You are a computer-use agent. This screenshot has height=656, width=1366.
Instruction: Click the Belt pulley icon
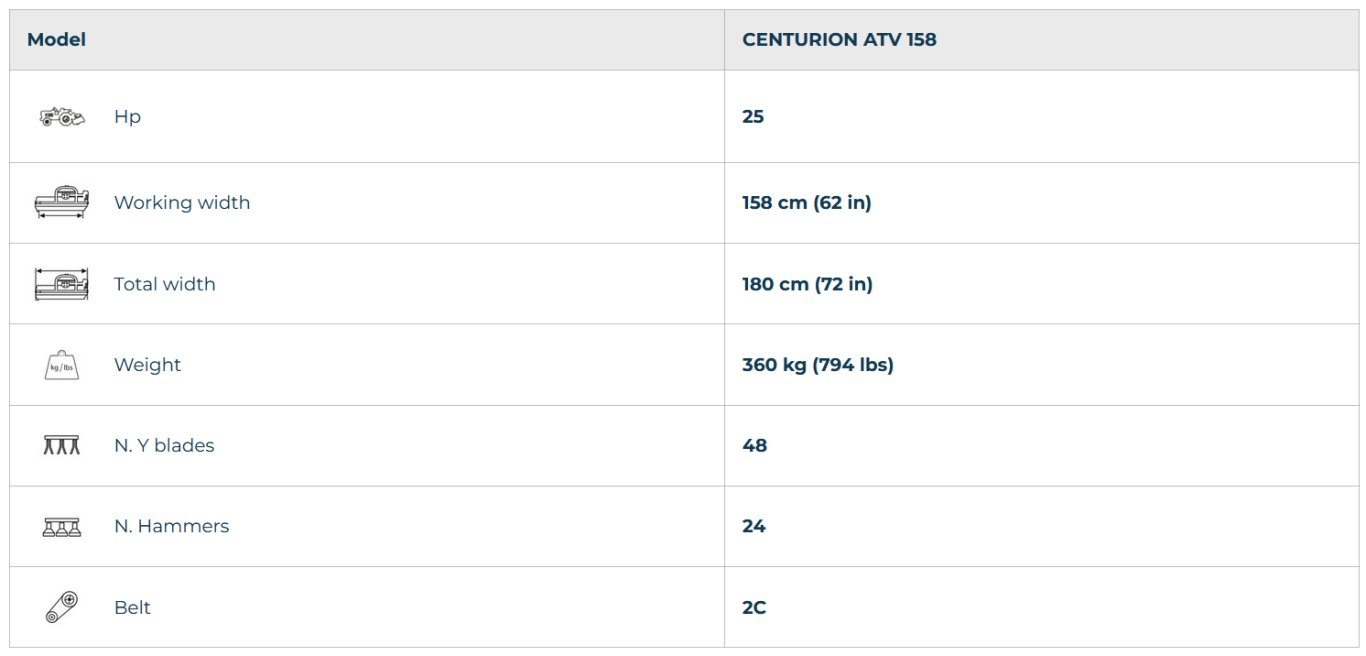(61, 607)
